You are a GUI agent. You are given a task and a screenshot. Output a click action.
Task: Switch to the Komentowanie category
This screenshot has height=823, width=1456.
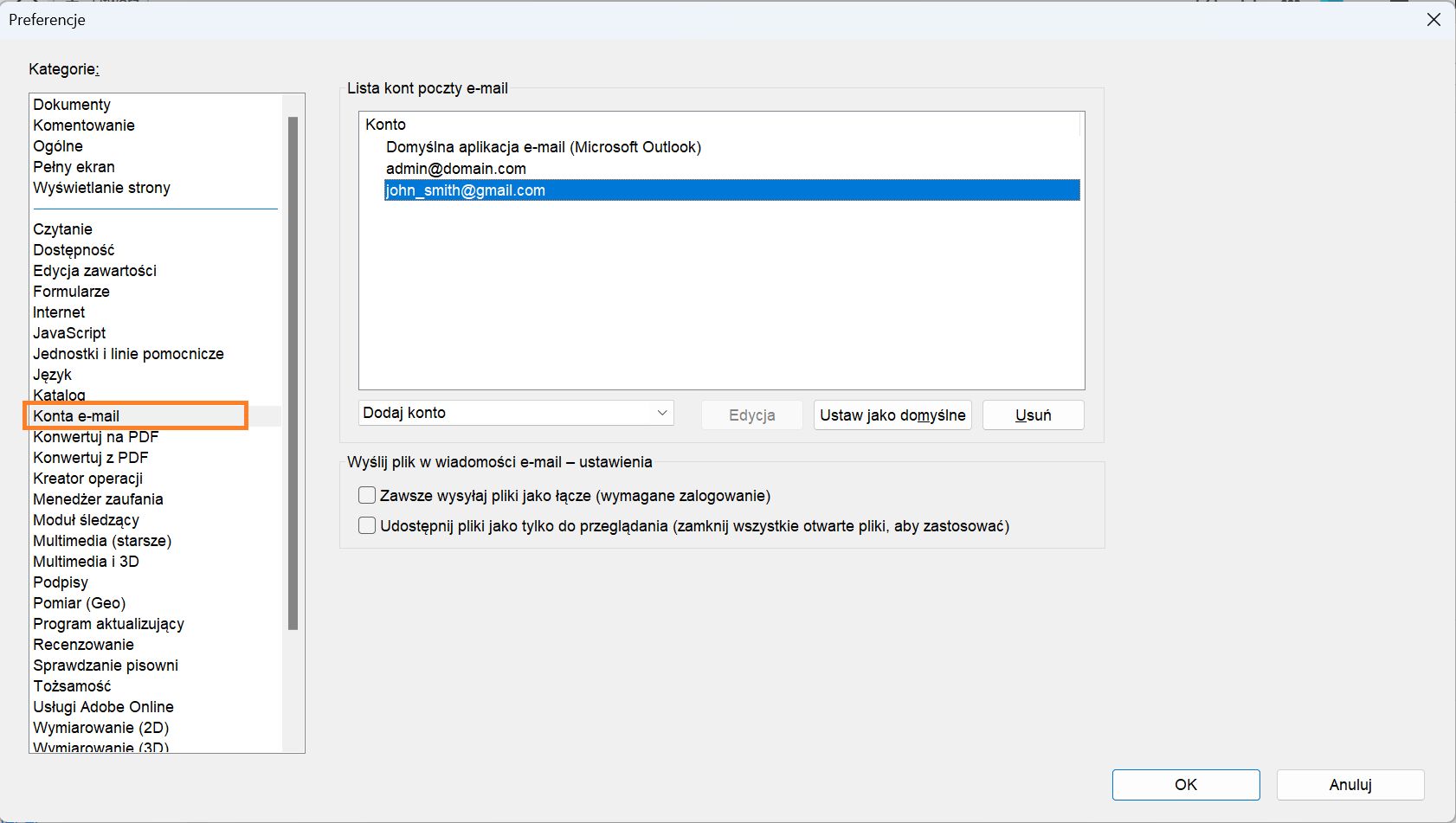(x=84, y=125)
